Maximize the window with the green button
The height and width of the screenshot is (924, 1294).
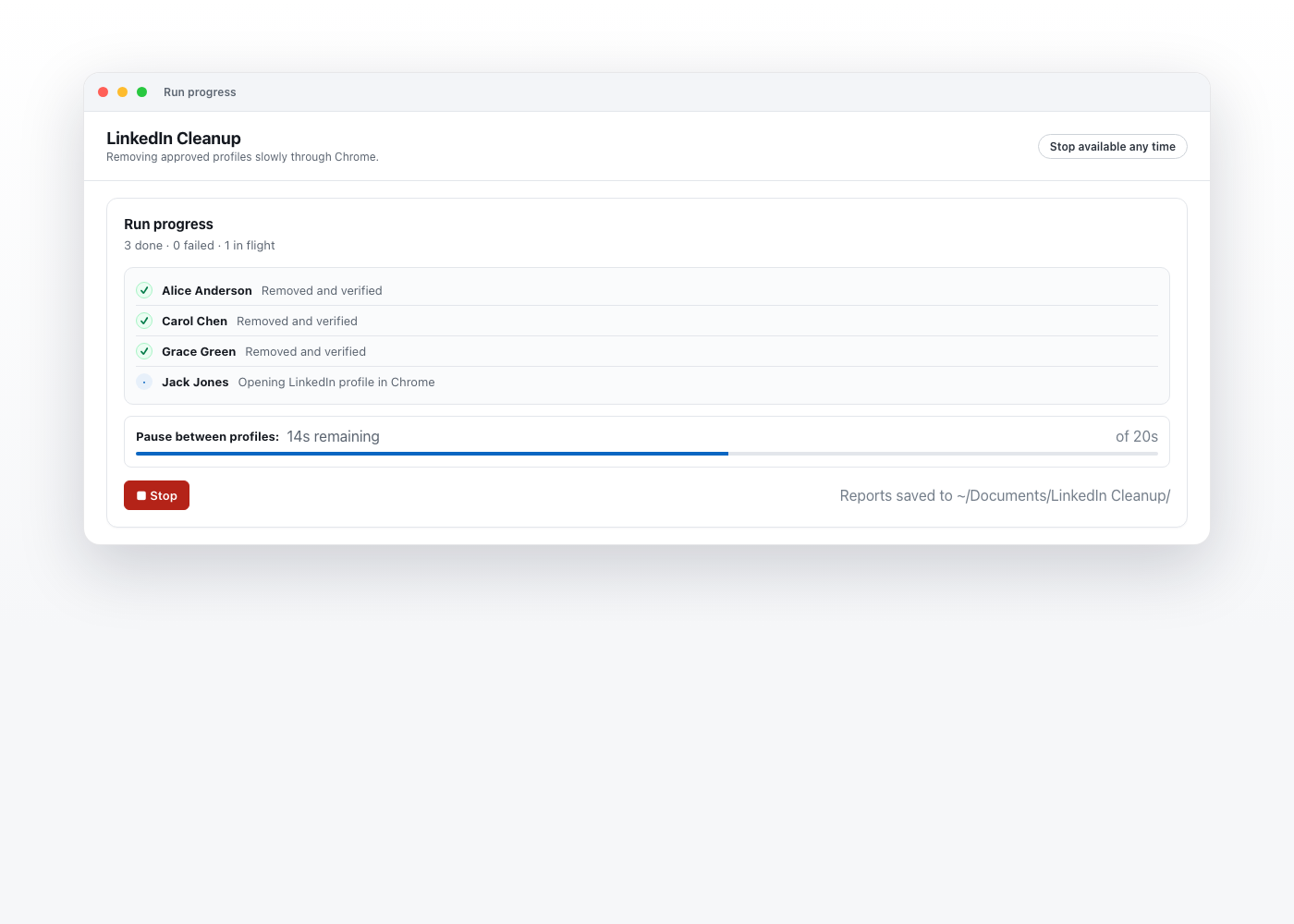tap(141, 91)
